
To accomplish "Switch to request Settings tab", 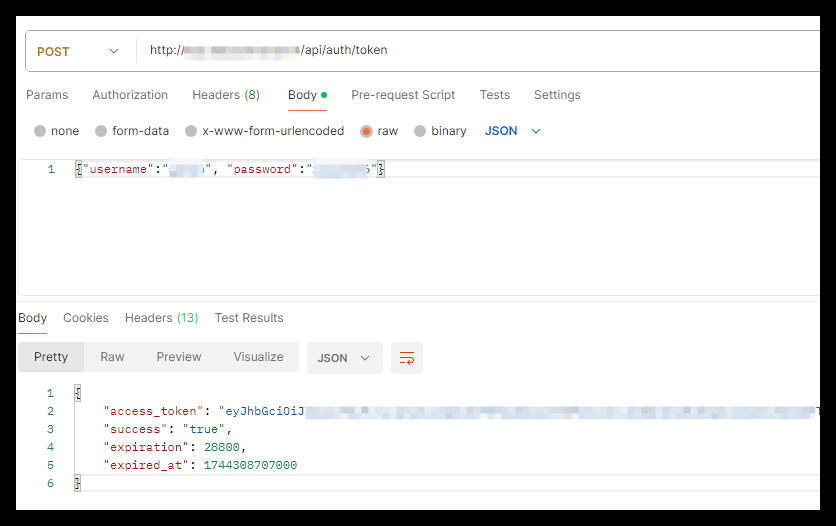I will (x=557, y=95).
